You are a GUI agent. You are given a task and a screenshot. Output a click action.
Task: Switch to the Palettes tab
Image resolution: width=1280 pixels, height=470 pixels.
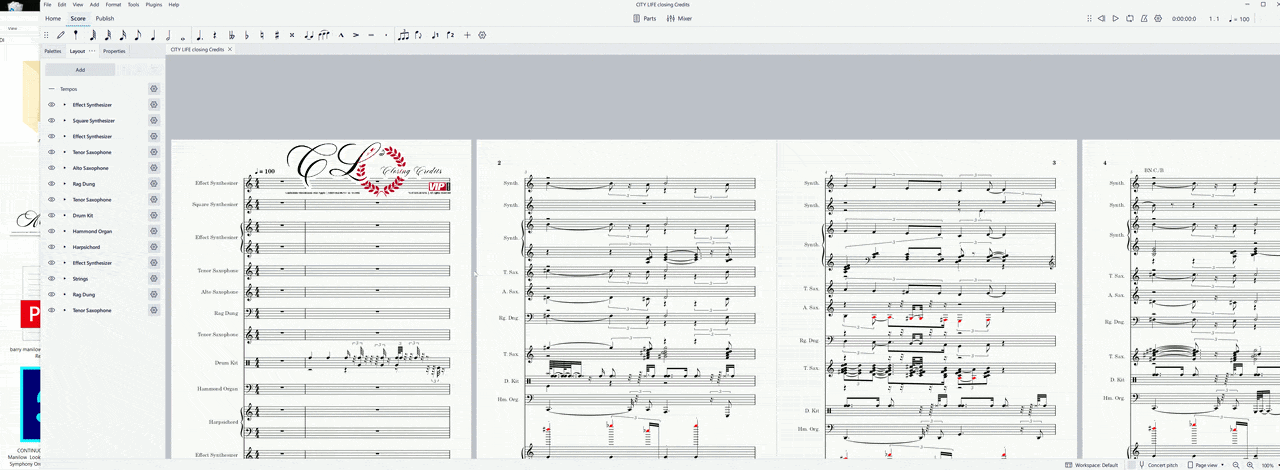52,50
